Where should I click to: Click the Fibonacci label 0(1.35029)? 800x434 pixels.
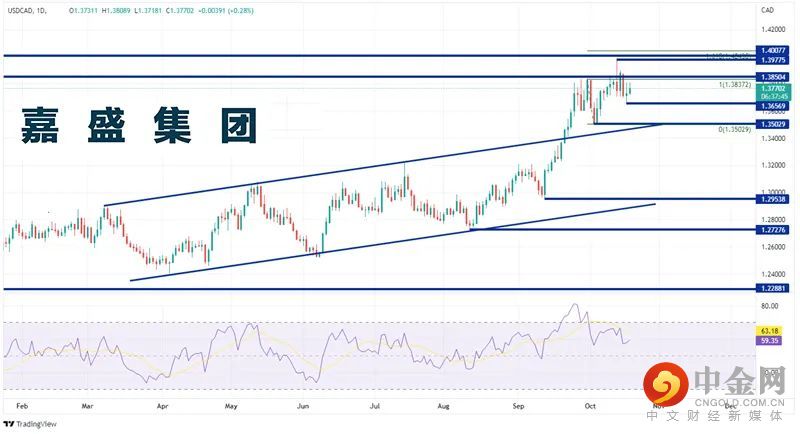[x=735, y=130]
